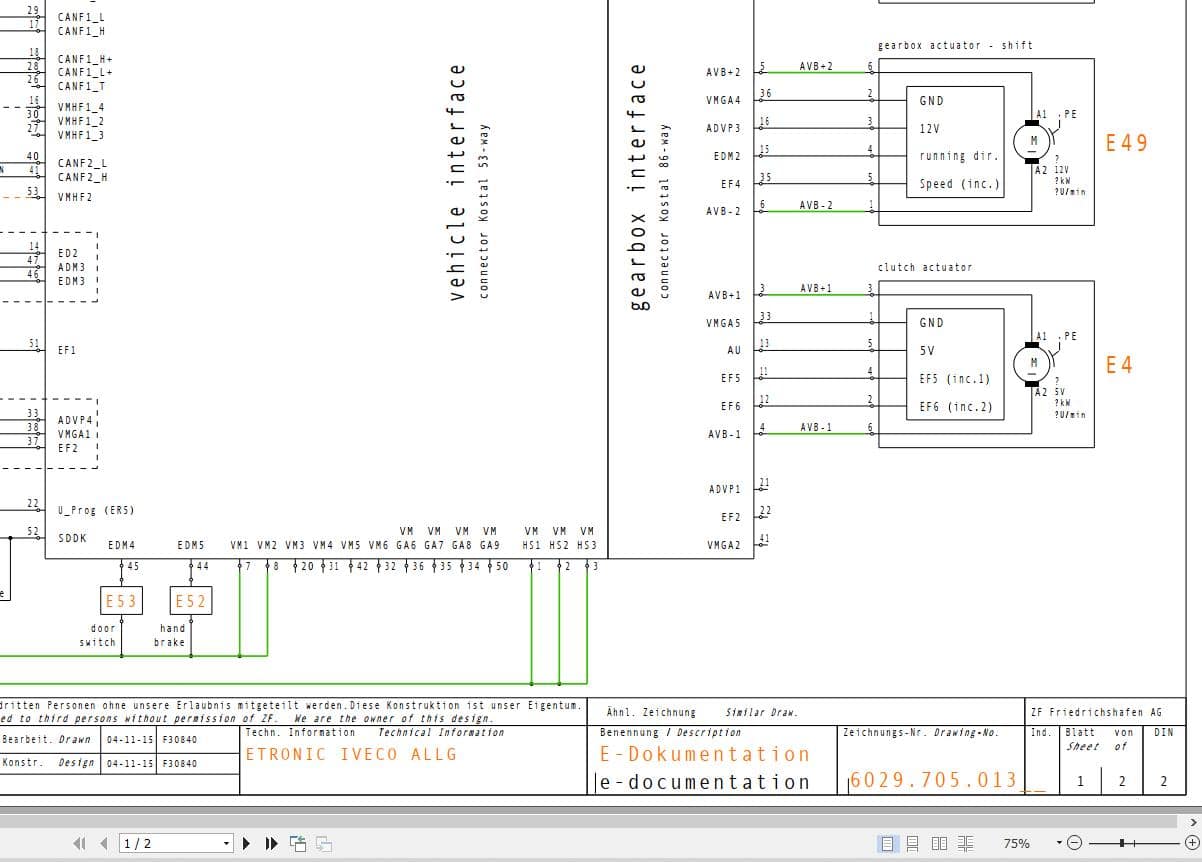This screenshot has width=1202, height=862.
Task: Click the go to next view icon
Action: pyautogui.click(x=323, y=844)
